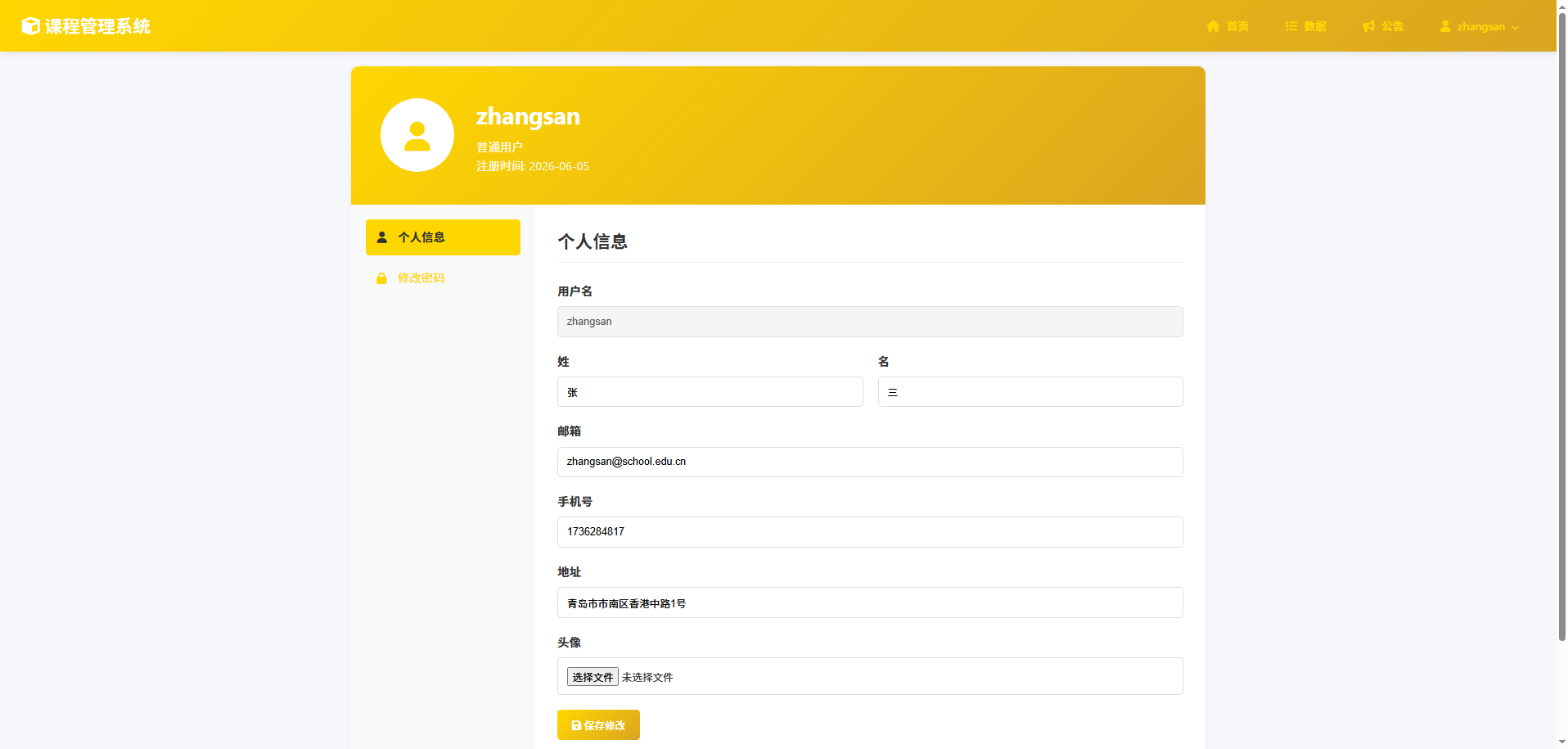Open the zhangsan user menu label
The image size is (1568, 749).
(1480, 26)
